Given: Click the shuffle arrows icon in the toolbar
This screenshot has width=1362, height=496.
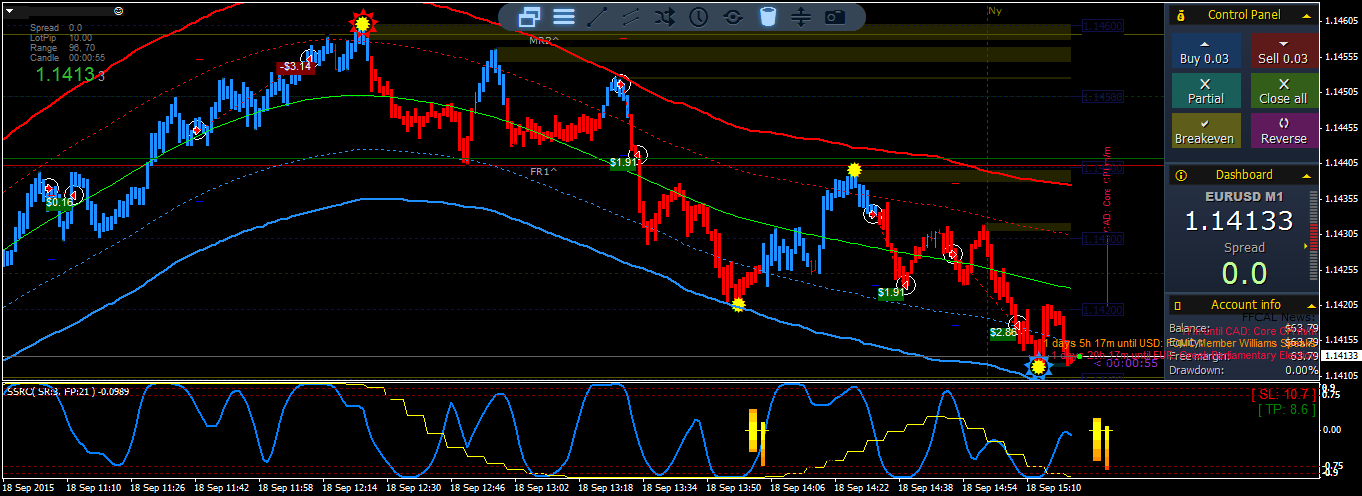Looking at the screenshot, I should [x=665, y=16].
